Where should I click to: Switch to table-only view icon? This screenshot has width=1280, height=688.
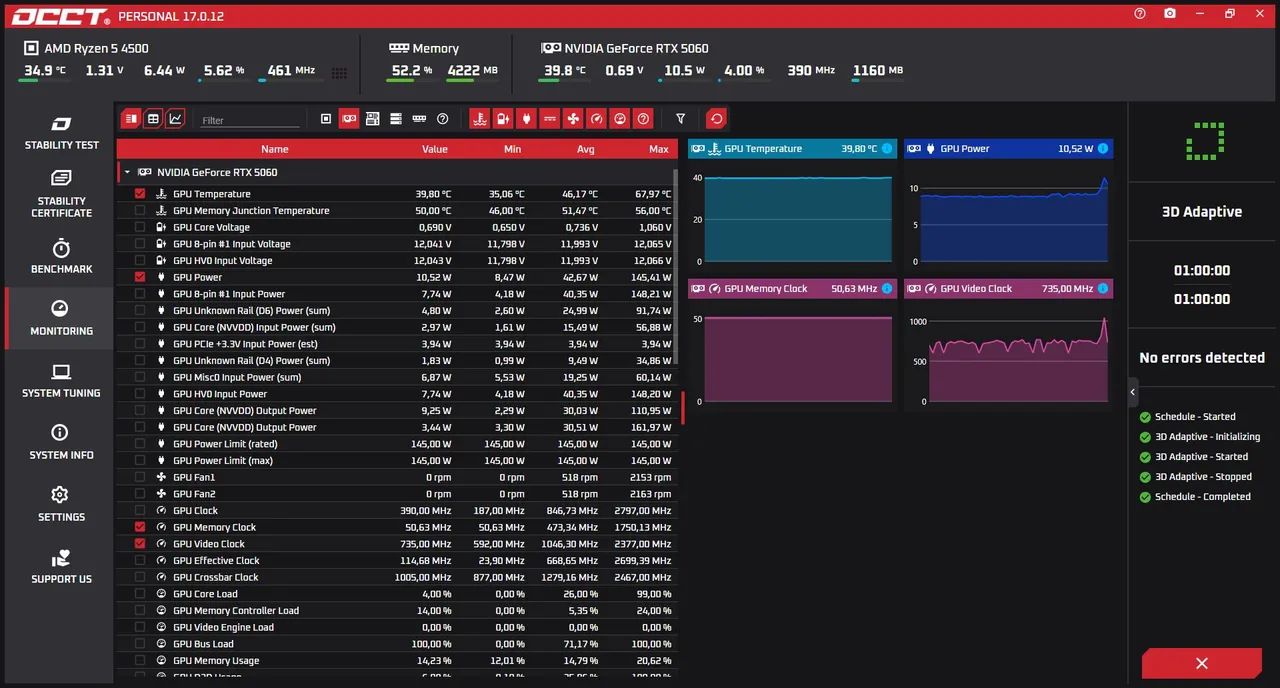pyautogui.click(x=153, y=119)
